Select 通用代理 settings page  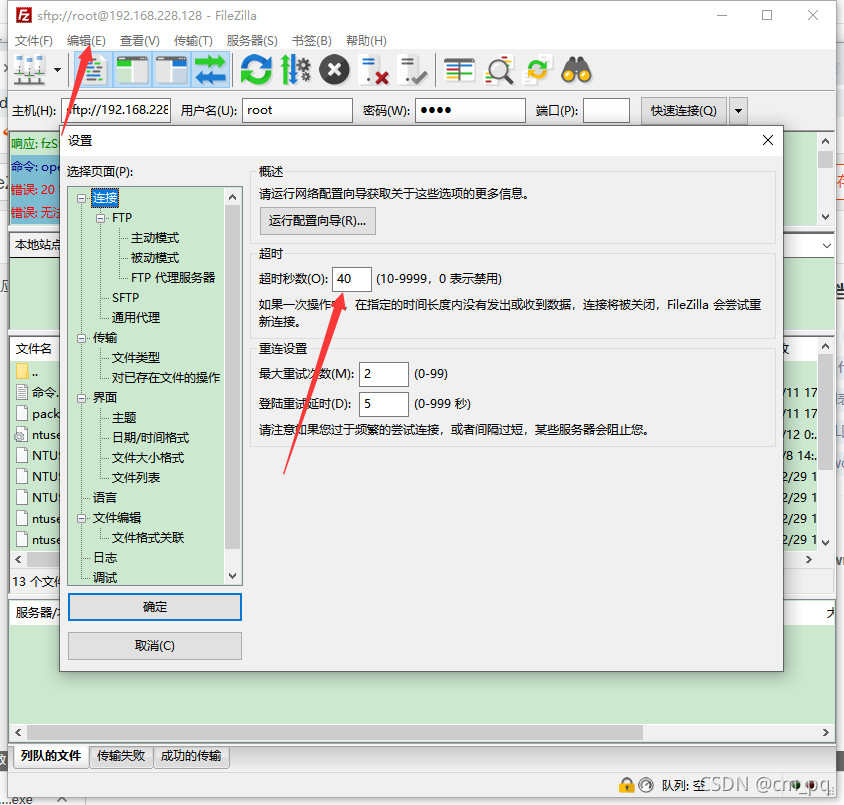click(136, 317)
